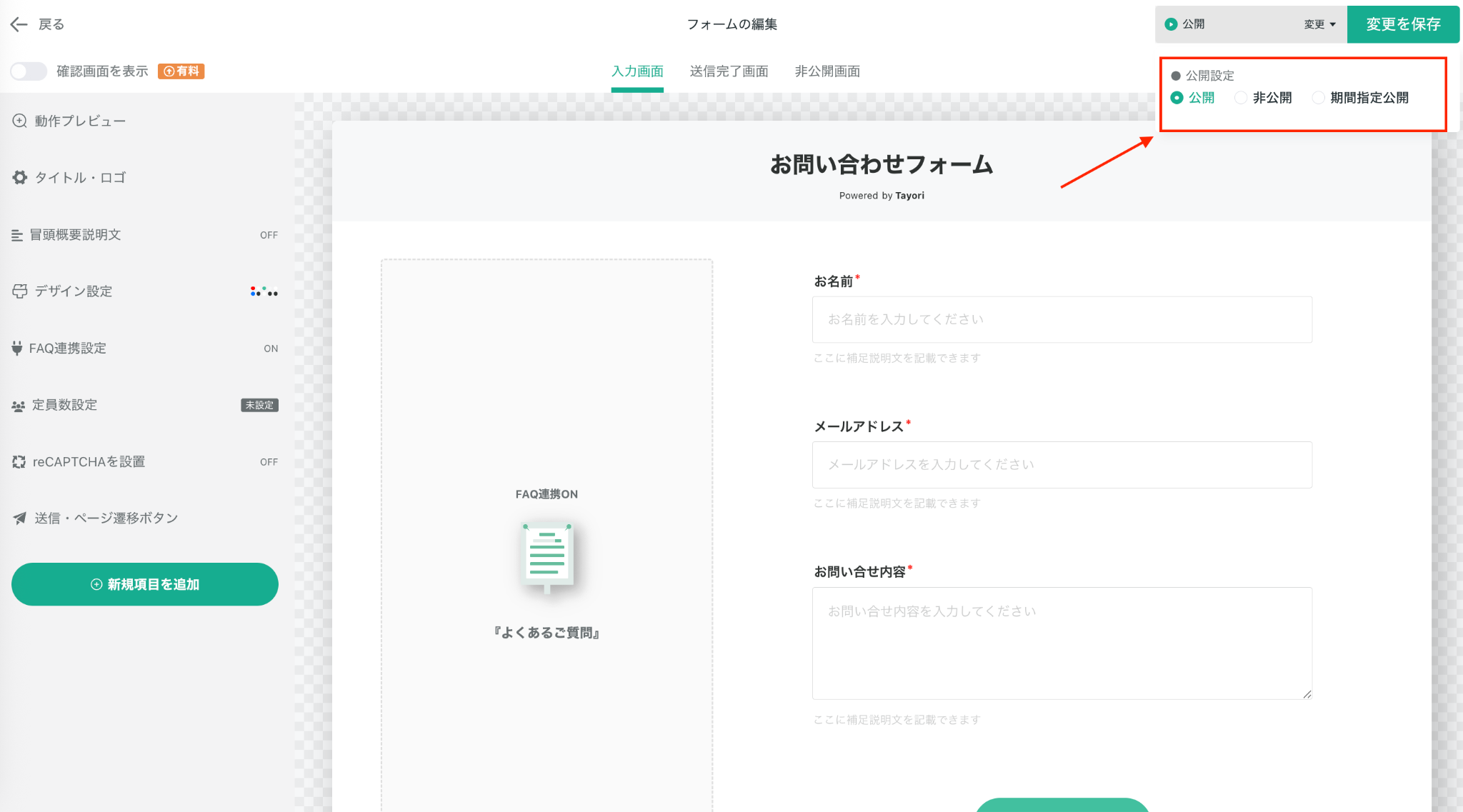Click the FAQ連携設定 plug icon
This screenshot has width=1463, height=812.
17,349
